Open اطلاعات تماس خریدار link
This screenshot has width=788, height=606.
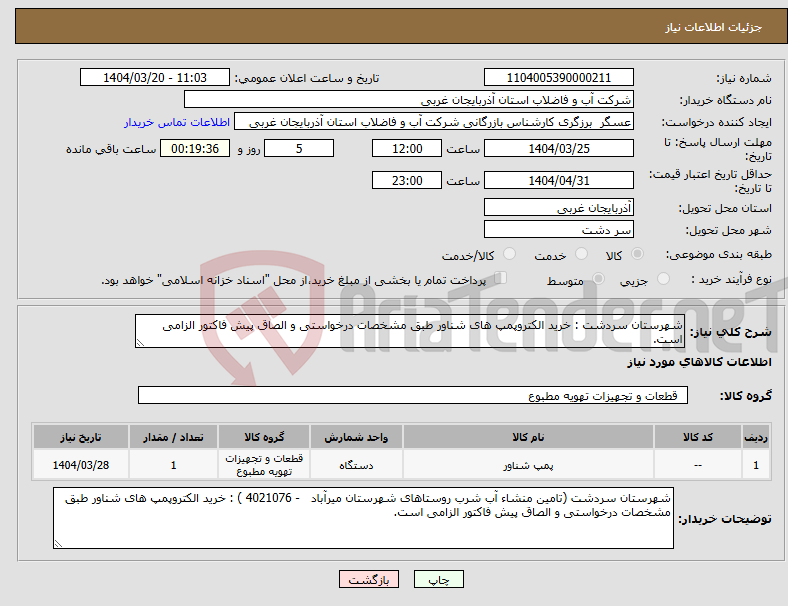(x=177, y=122)
